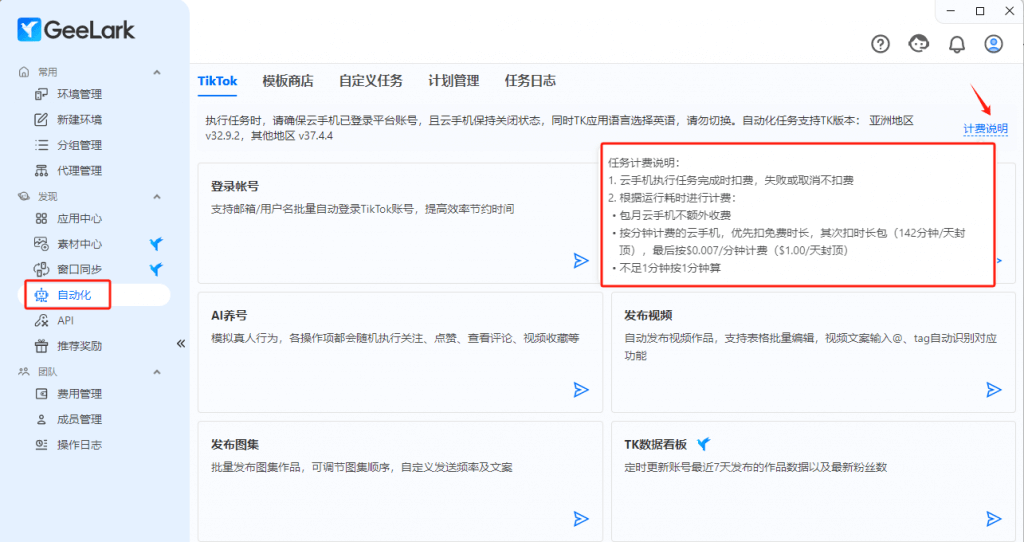Switch to the 模板商店 tab
The image size is (1024, 542).
[287, 81]
